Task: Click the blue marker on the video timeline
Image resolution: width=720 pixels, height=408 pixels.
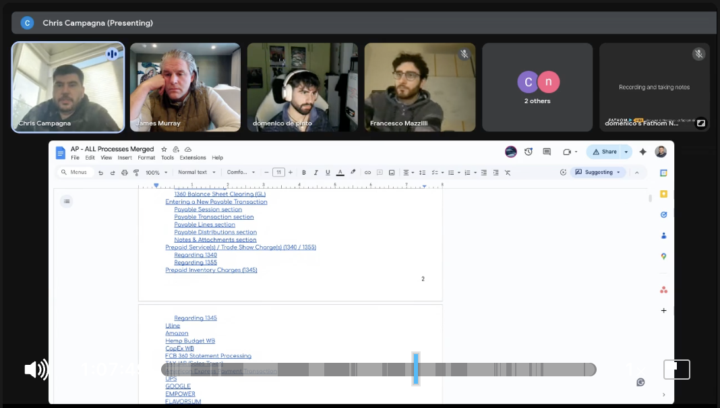Action: tap(416, 368)
